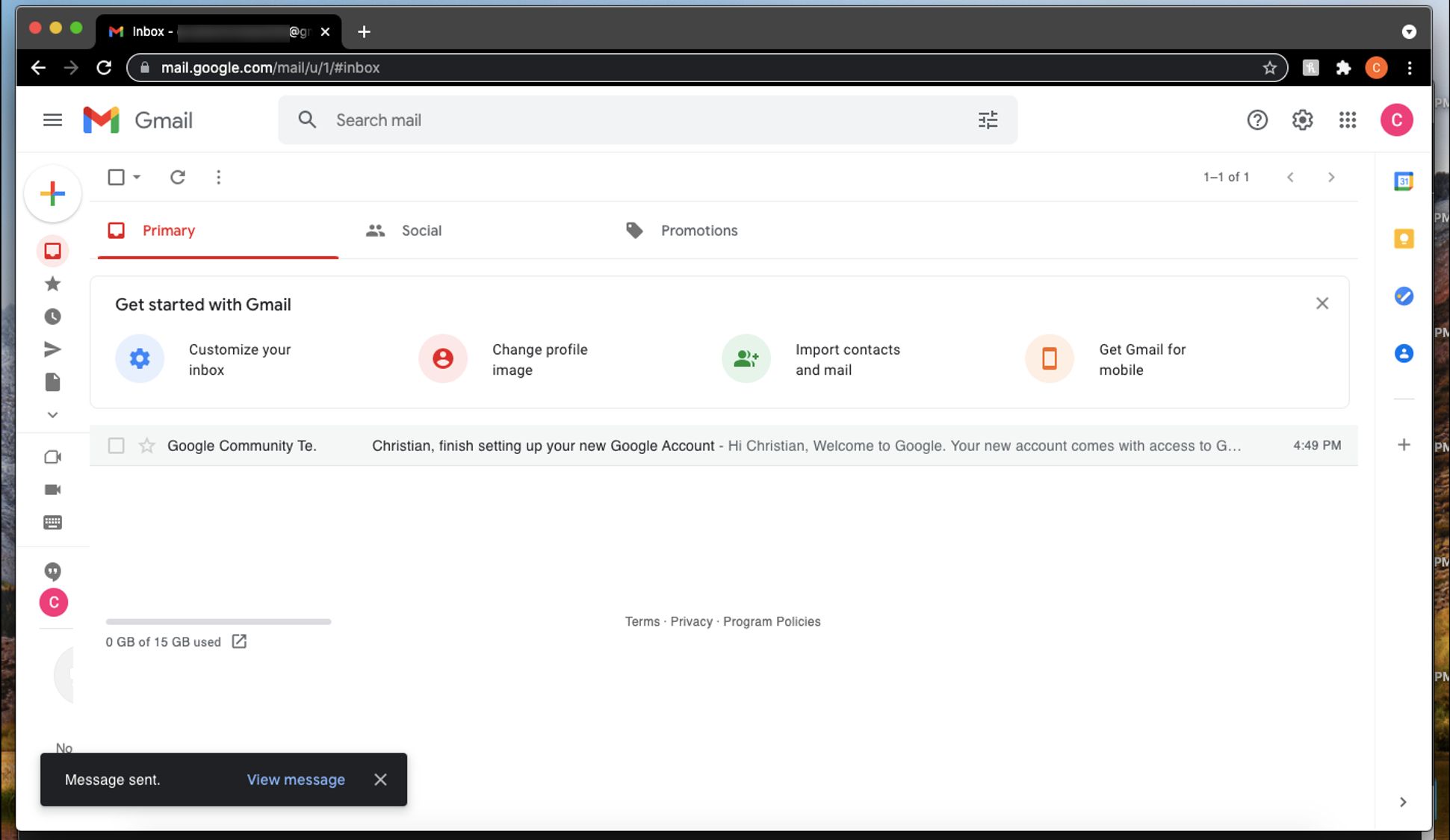
Task: Compose a new message
Action: click(x=52, y=194)
